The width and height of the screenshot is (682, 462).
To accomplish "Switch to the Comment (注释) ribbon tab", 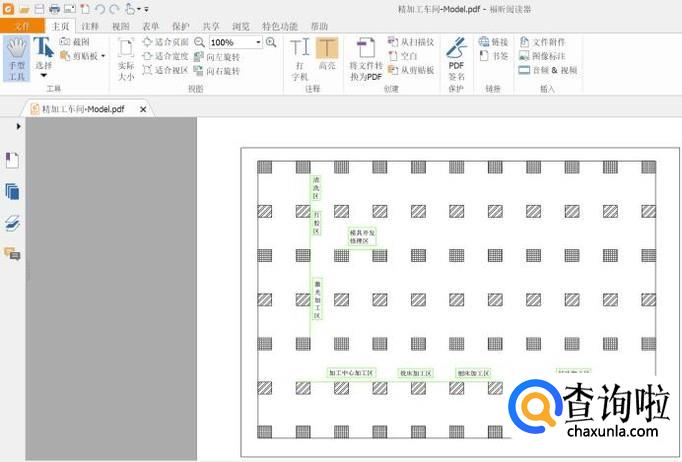I will [x=90, y=26].
